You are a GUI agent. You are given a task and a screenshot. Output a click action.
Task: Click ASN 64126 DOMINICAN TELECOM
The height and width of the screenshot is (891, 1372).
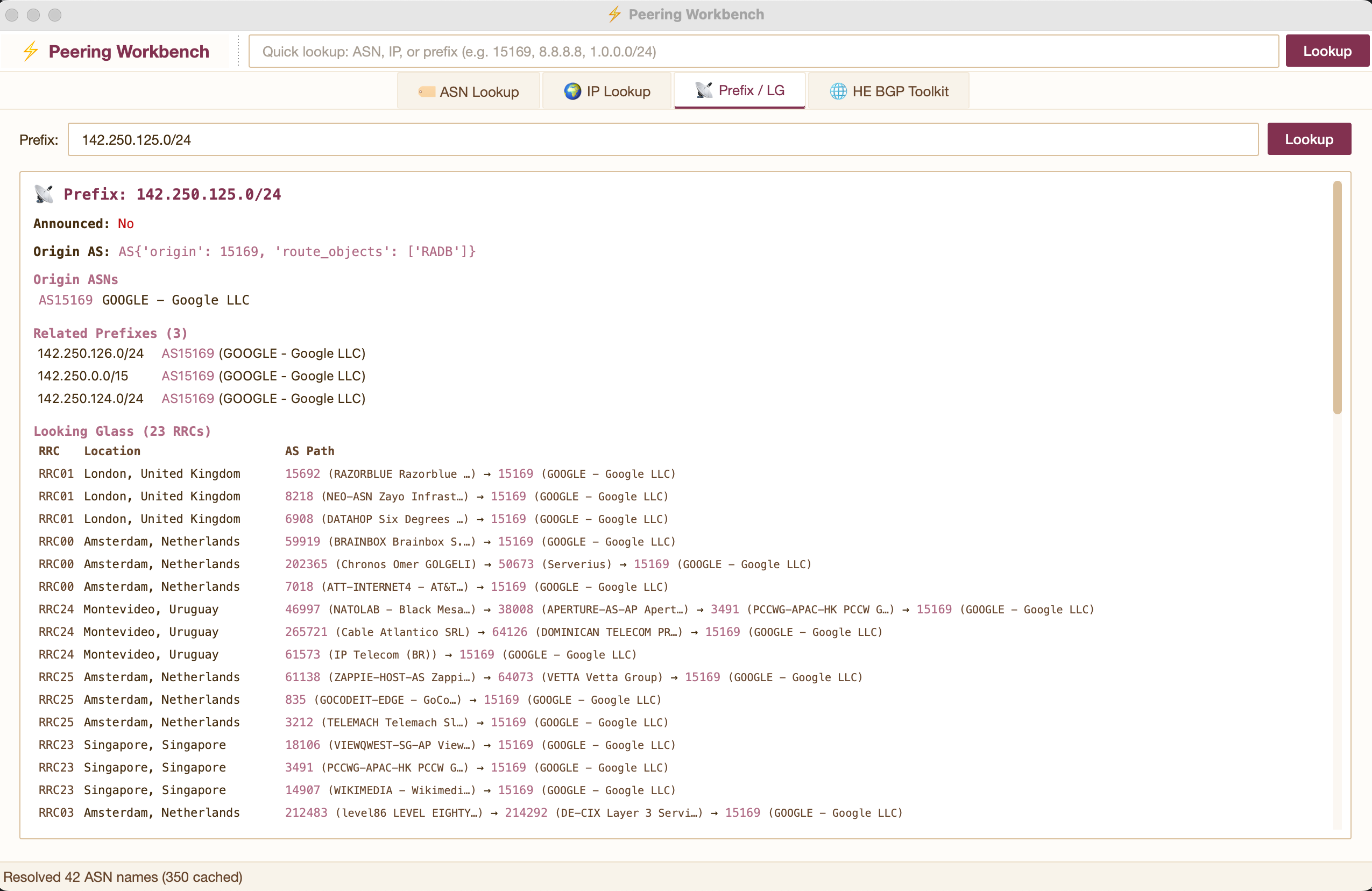tap(510, 632)
